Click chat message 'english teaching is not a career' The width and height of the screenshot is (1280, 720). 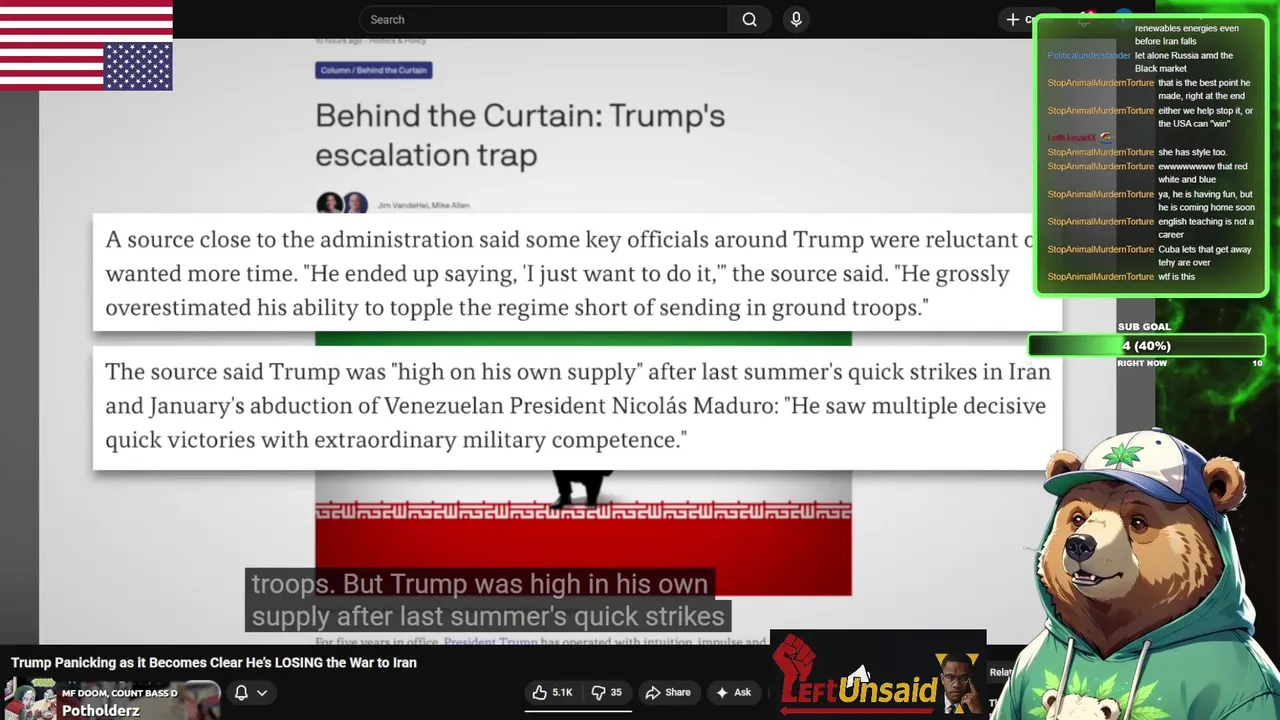coord(1205,228)
